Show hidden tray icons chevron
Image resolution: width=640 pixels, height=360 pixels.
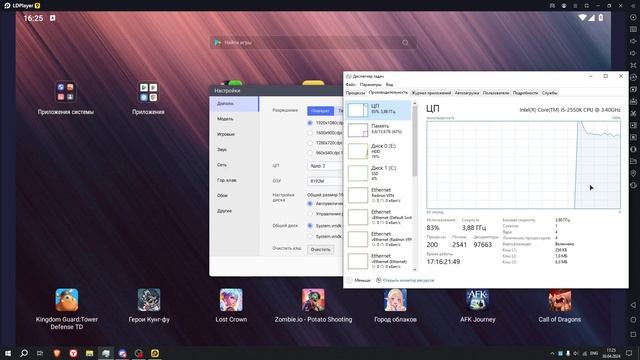pyautogui.click(x=552, y=353)
